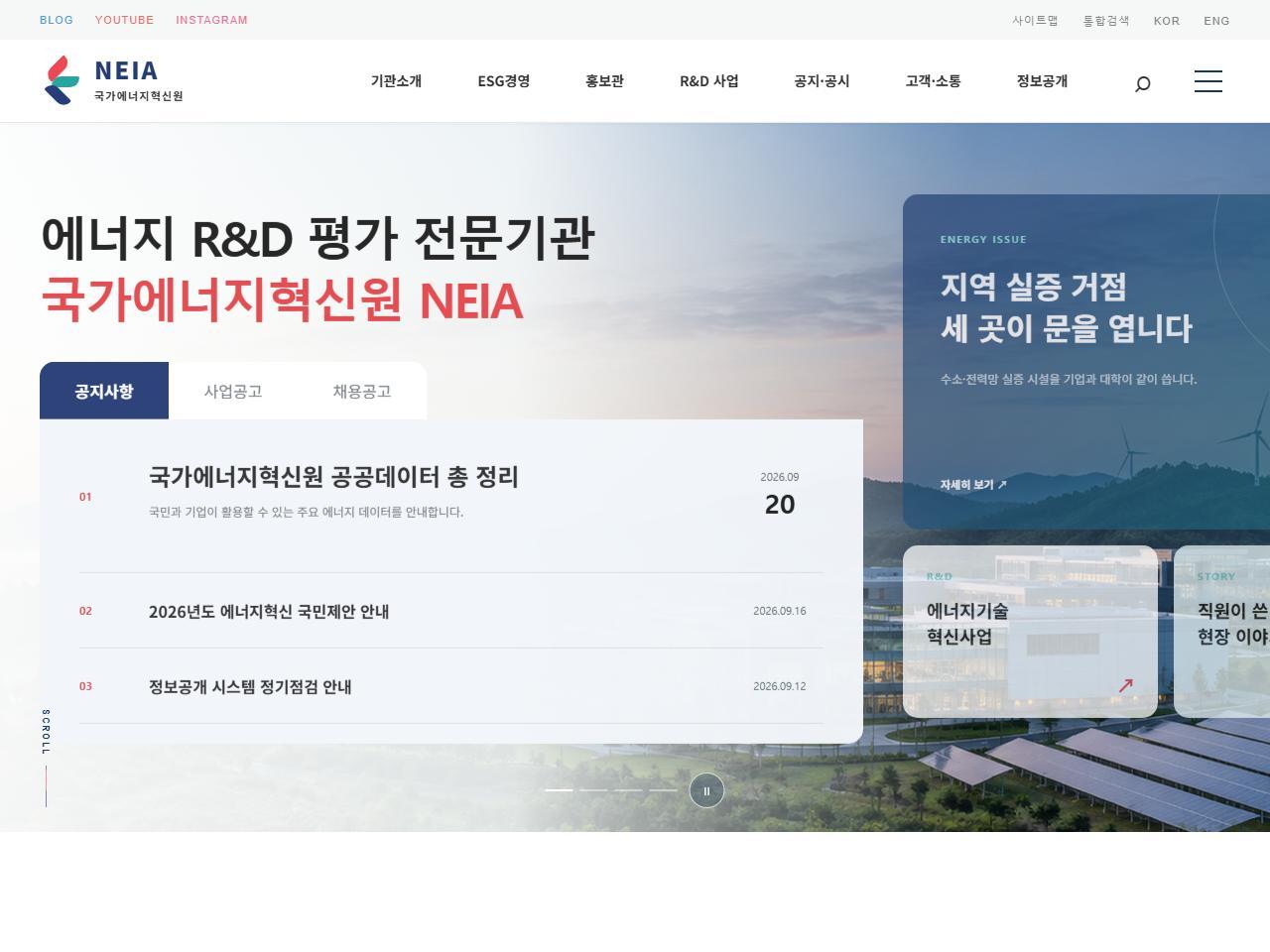
Task: Open the hamburger full menu
Action: click(1208, 81)
